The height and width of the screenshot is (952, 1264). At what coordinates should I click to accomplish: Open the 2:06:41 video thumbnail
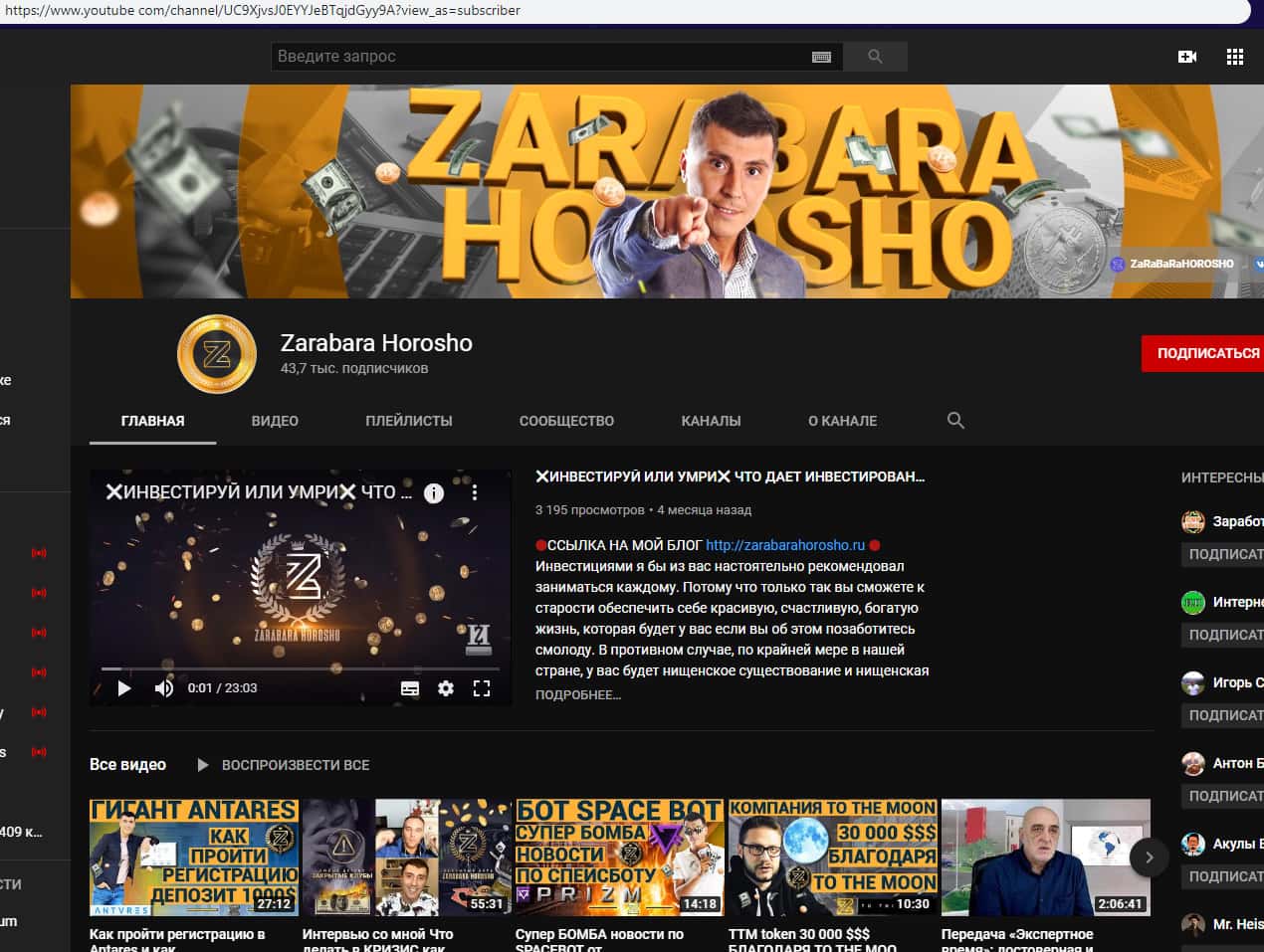pyautogui.click(x=1045, y=857)
